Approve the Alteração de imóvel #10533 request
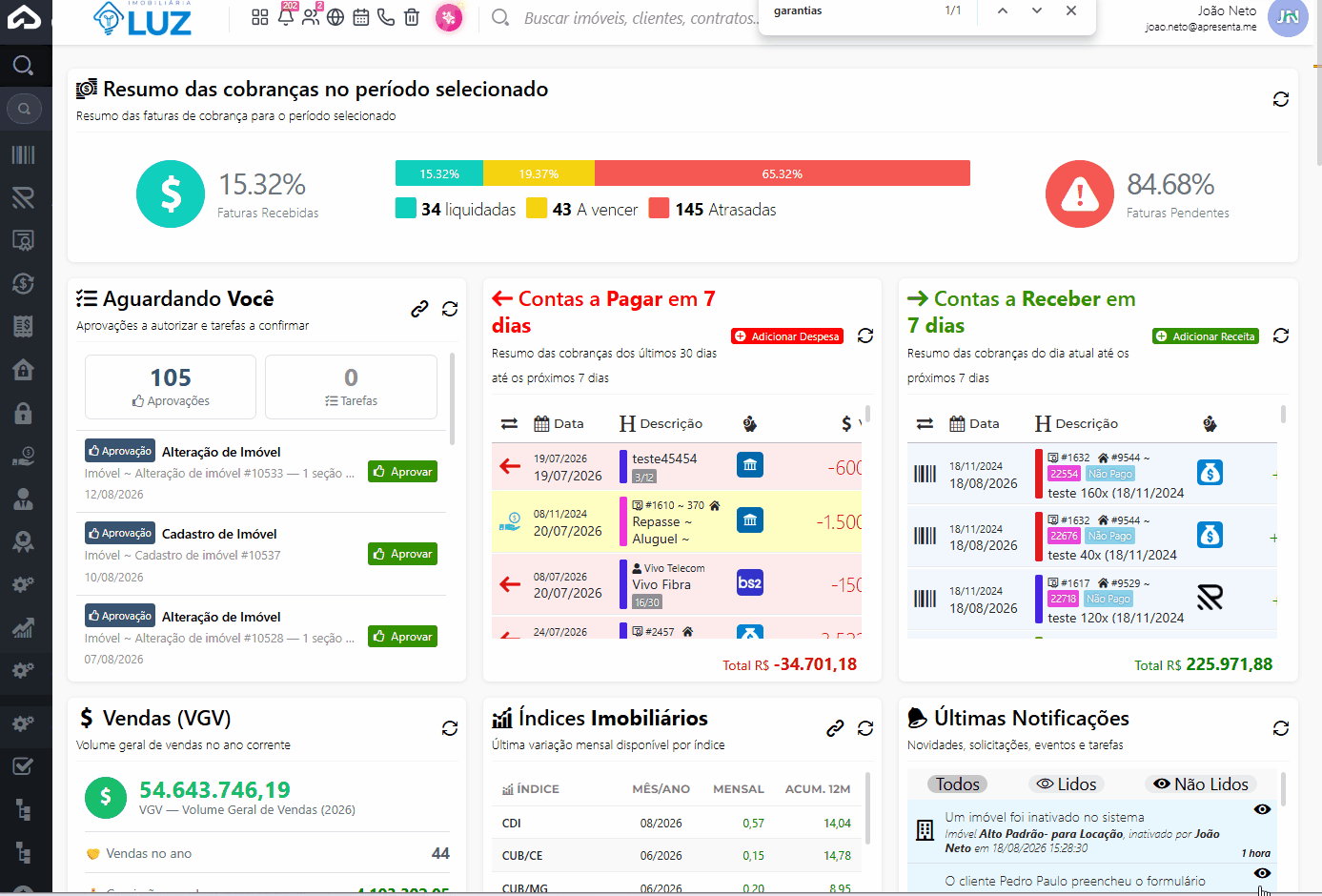Viewport: 1322px width, 896px height. 402,472
